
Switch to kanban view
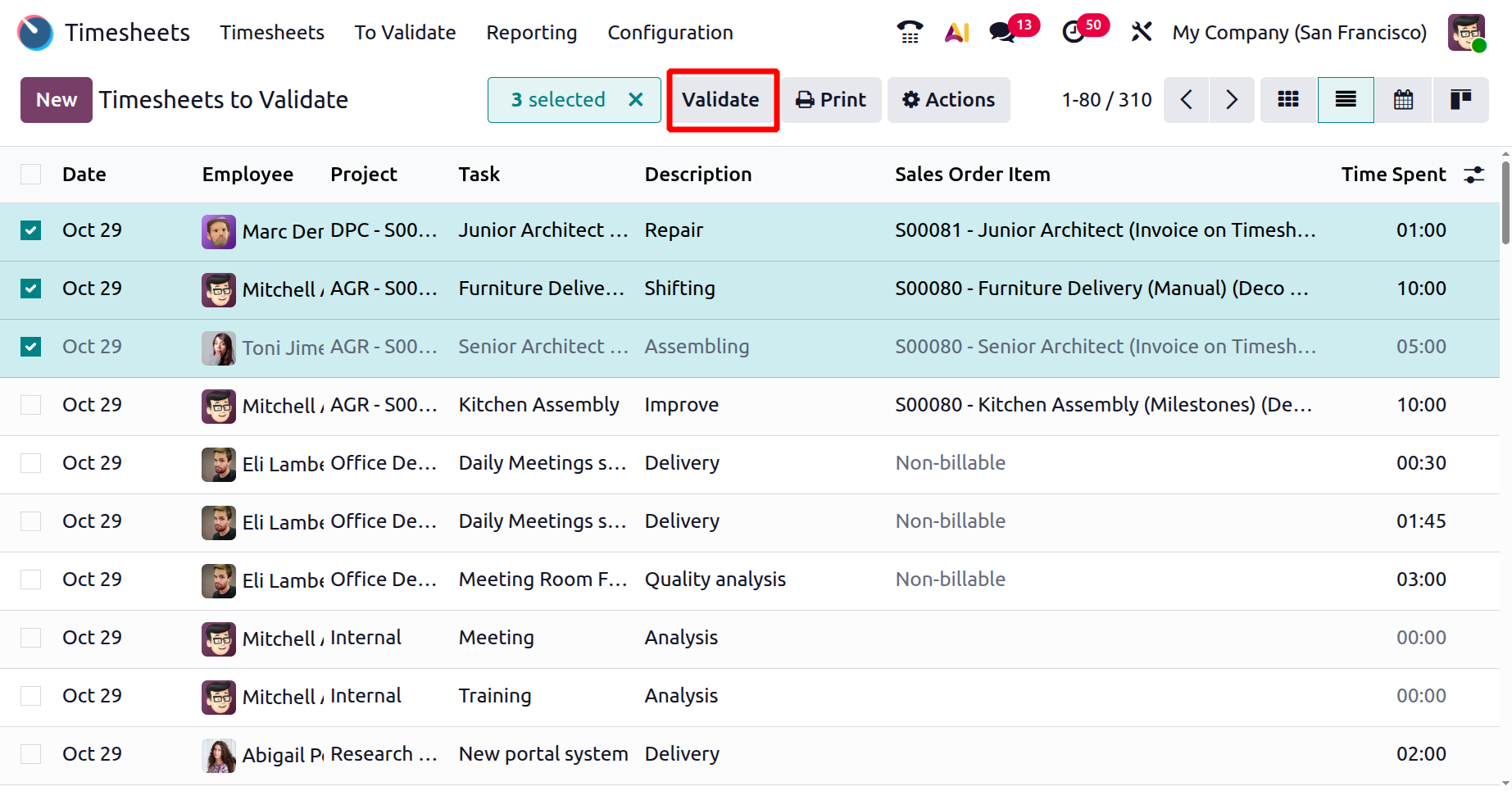click(x=1288, y=100)
